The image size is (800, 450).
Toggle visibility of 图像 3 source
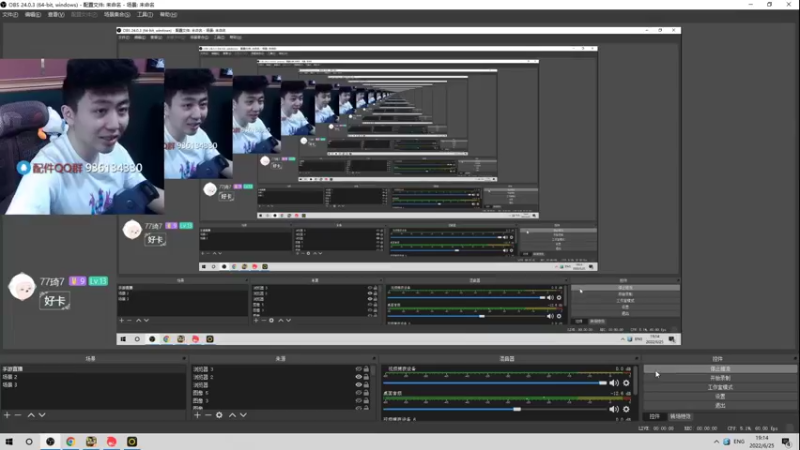click(x=359, y=401)
